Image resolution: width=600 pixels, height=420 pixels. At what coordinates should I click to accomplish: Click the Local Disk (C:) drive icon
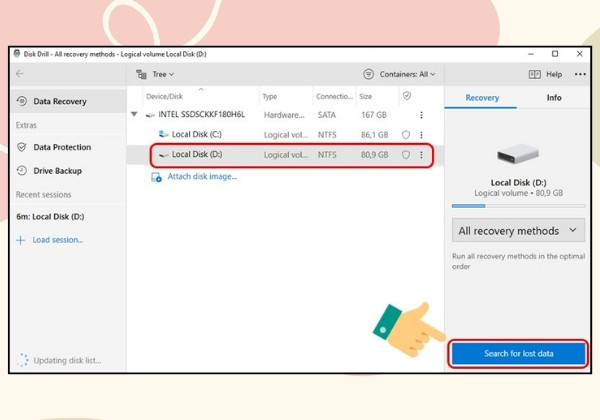[x=163, y=134]
